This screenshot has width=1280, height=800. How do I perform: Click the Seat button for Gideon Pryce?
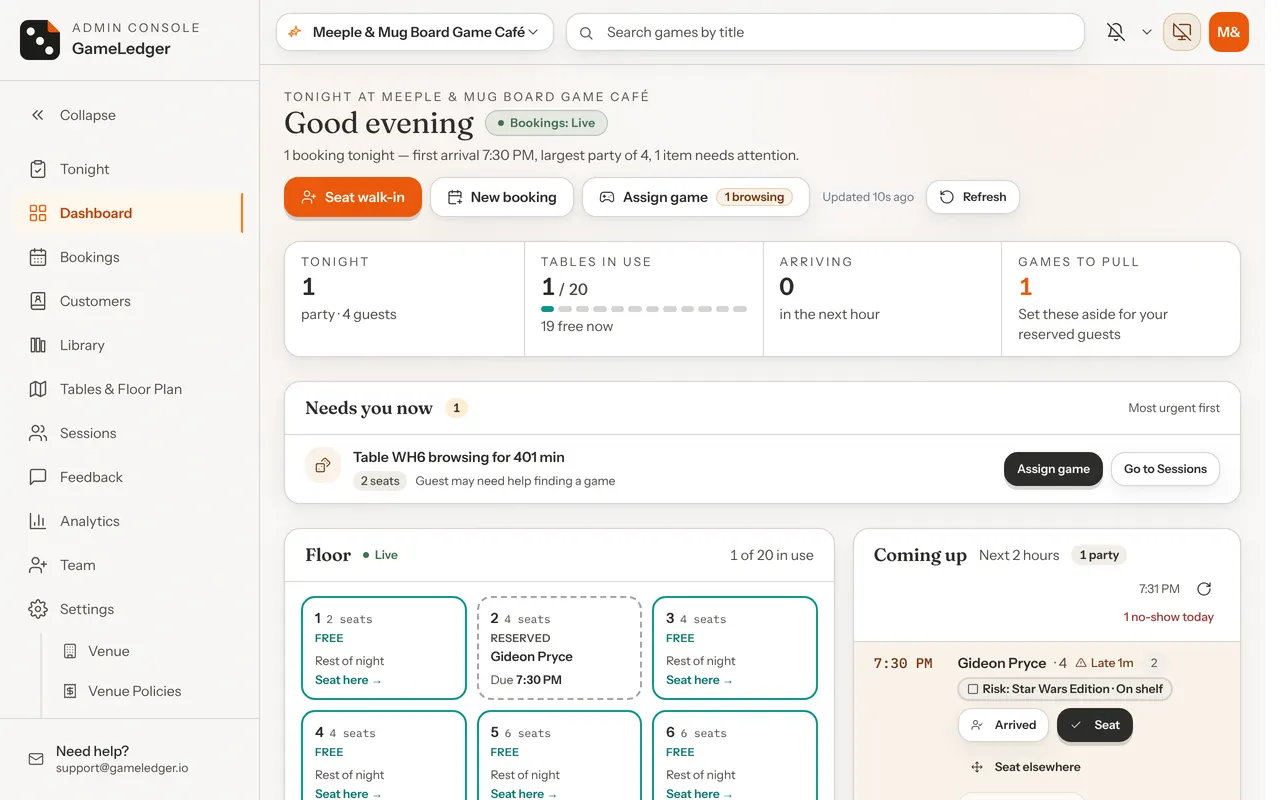1094,725
